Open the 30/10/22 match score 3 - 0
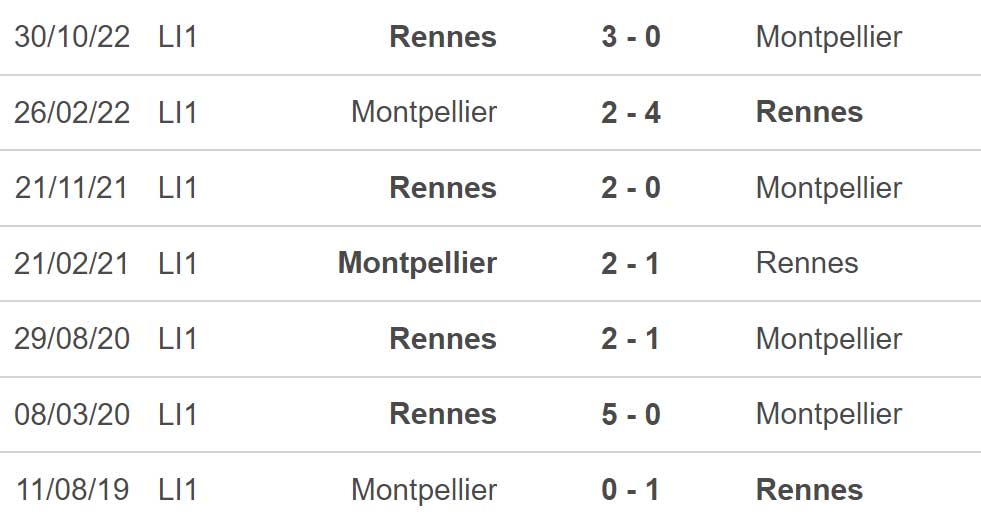981x523 pixels. (631, 37)
